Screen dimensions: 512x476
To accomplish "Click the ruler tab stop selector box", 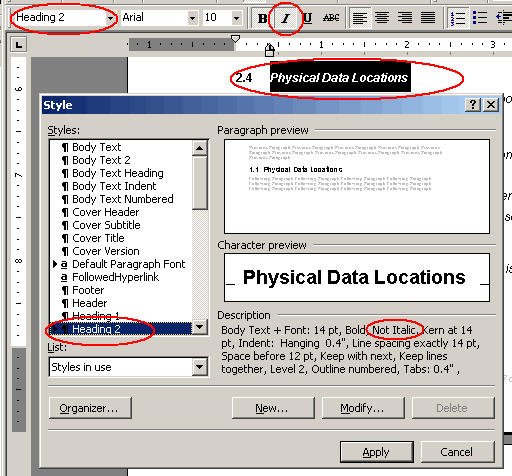I will (18, 45).
